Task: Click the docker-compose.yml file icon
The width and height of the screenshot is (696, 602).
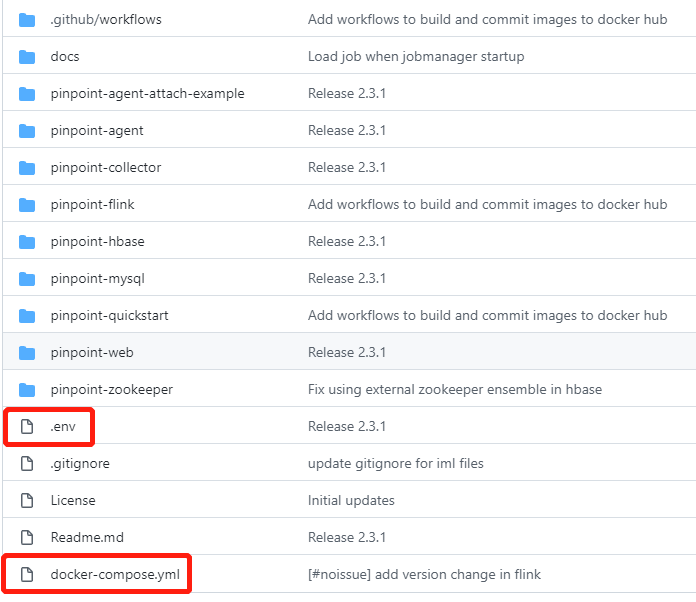Action: click(x=27, y=575)
